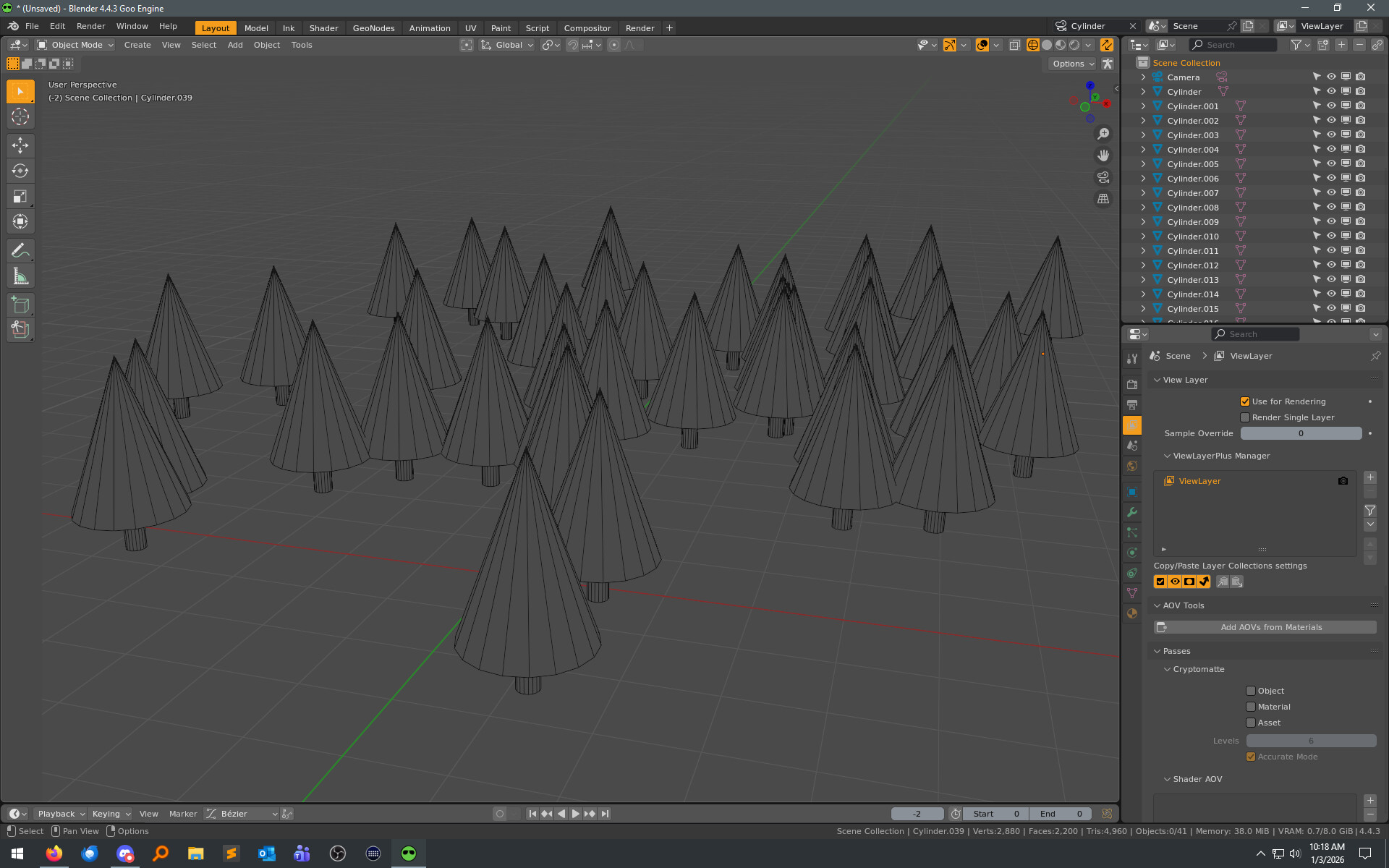The height and width of the screenshot is (868, 1389).
Task: Play the animation forward
Action: [x=575, y=814]
